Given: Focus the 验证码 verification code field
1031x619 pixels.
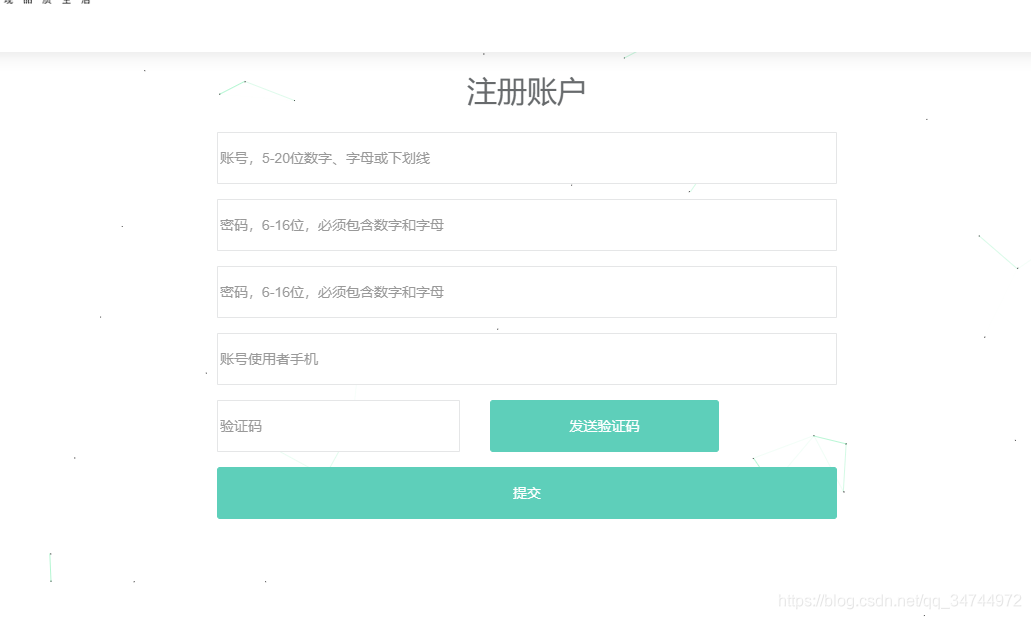Looking at the screenshot, I should (339, 426).
